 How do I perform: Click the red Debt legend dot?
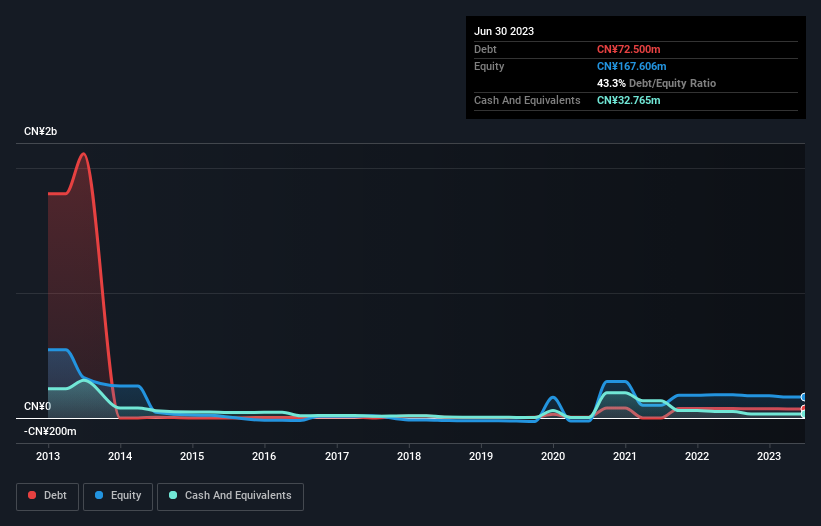[x=32, y=495]
